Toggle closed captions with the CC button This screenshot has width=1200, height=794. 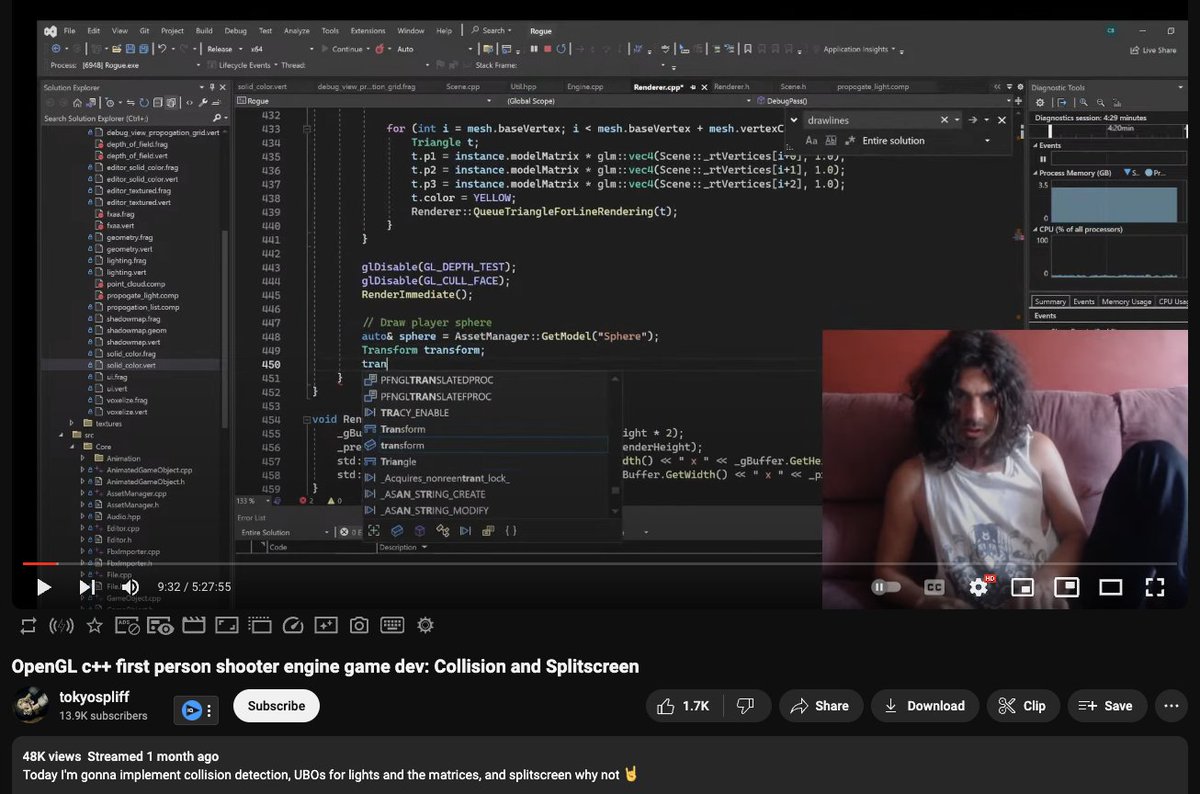935,587
